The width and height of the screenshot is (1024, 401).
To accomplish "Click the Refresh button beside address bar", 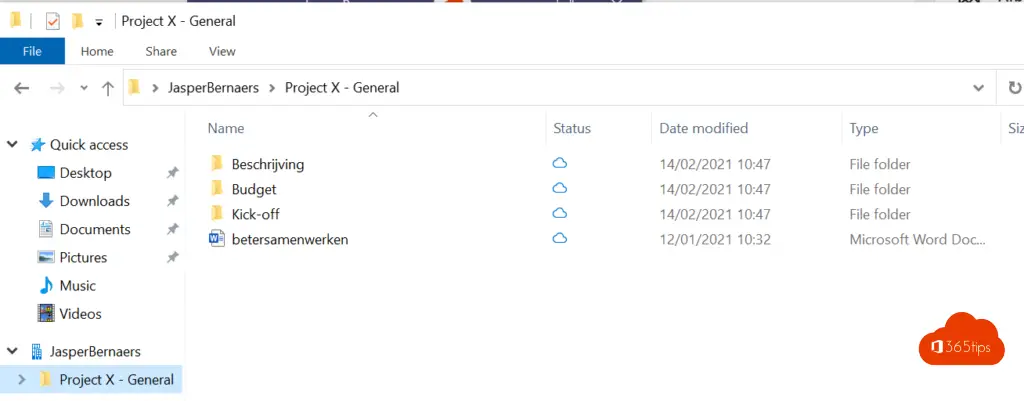I will 1014,88.
